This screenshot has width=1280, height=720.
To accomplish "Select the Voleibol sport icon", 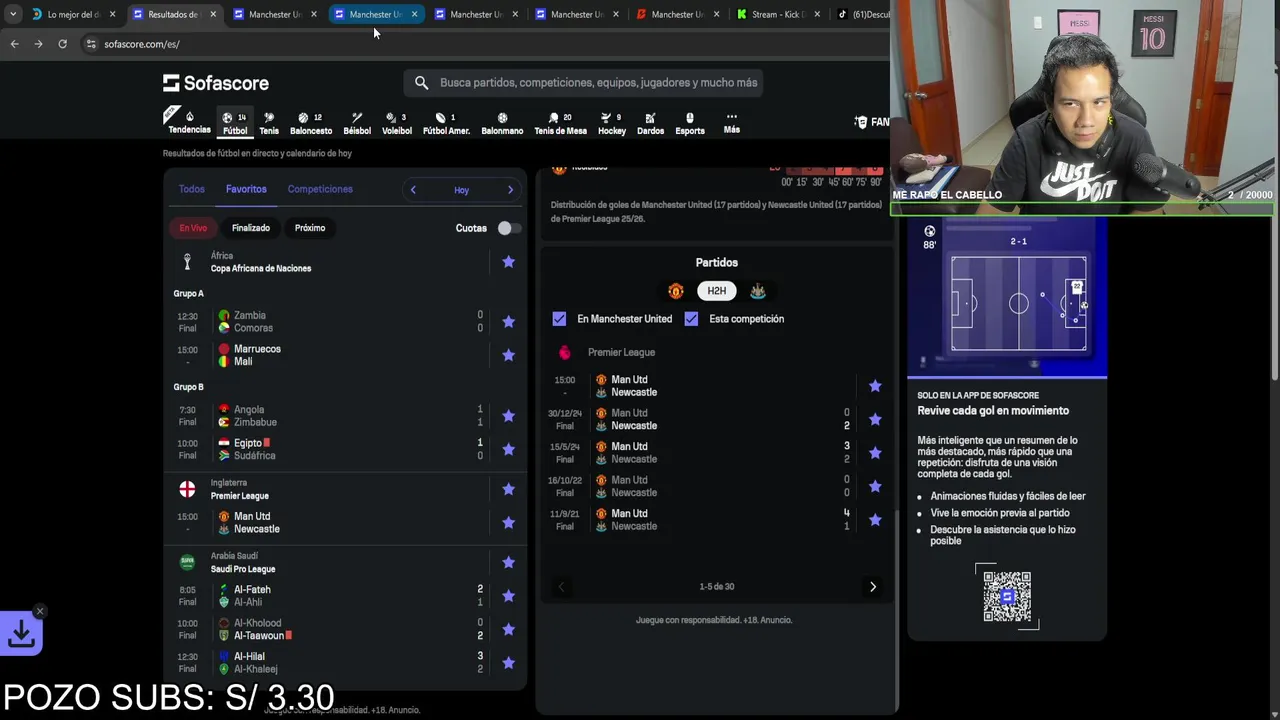I will click(x=397, y=122).
